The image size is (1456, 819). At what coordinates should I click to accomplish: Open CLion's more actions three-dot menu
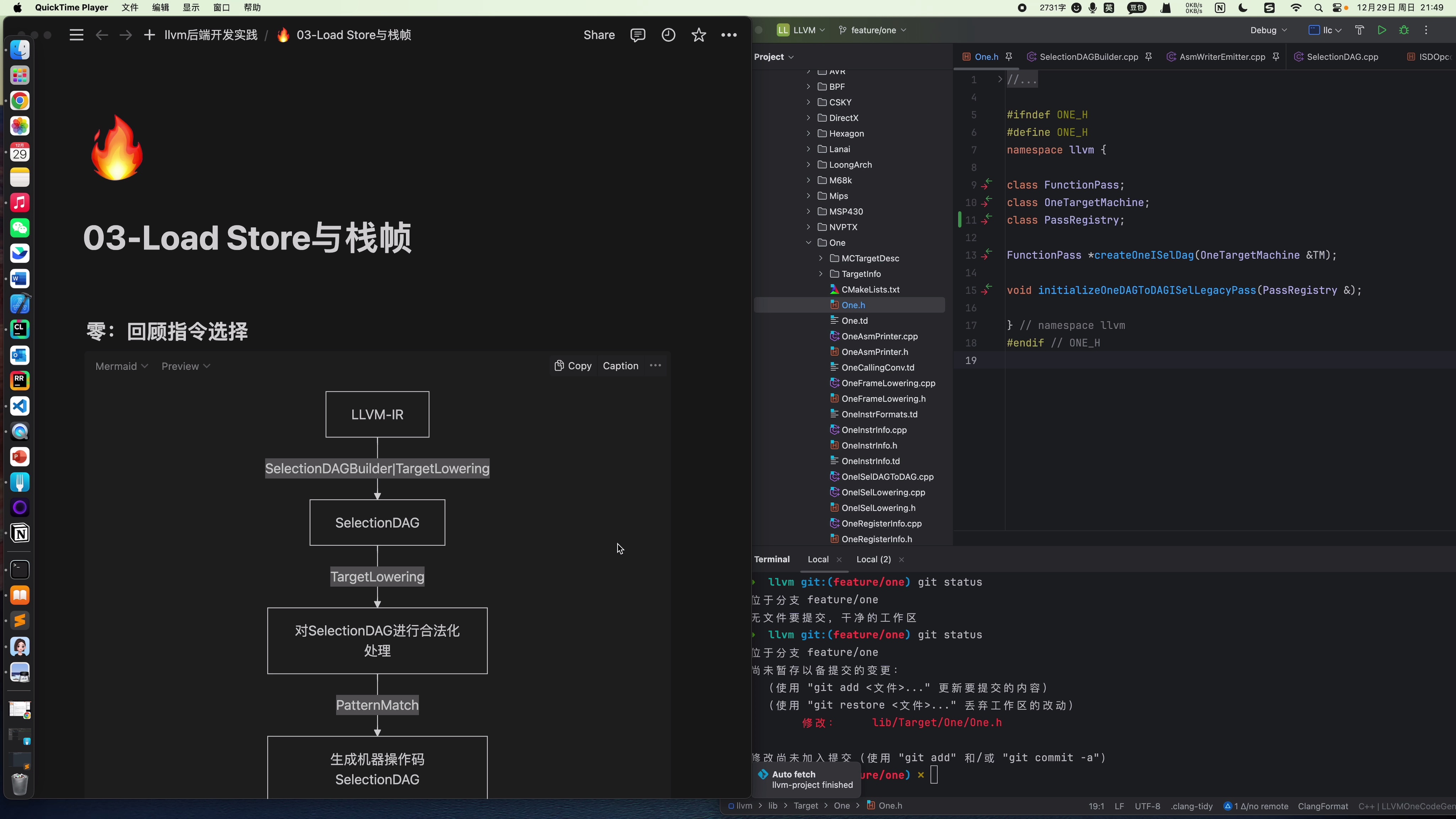(x=1426, y=30)
